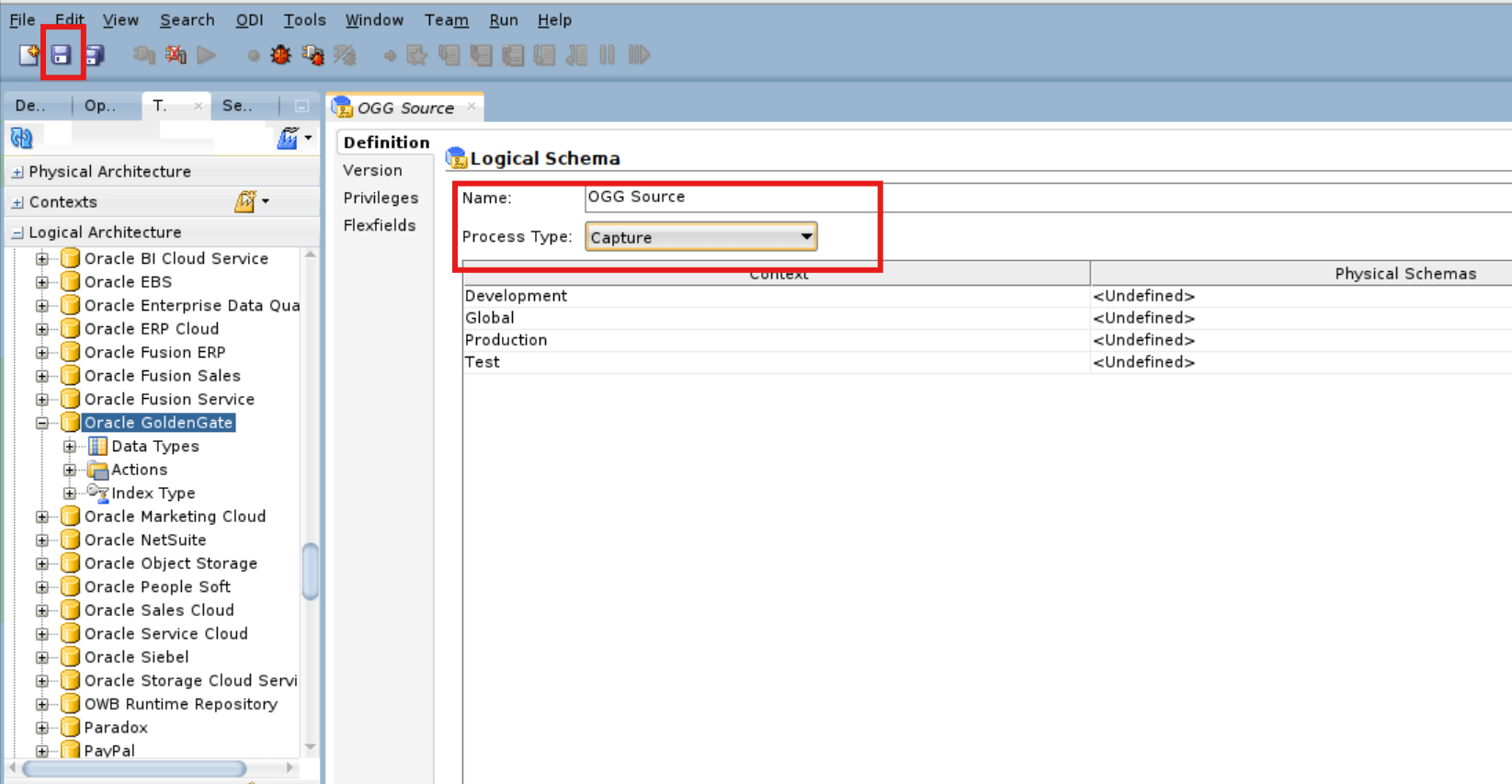1512x784 pixels.
Task: Select Oracle GoldenGate in the tree
Action: [158, 423]
